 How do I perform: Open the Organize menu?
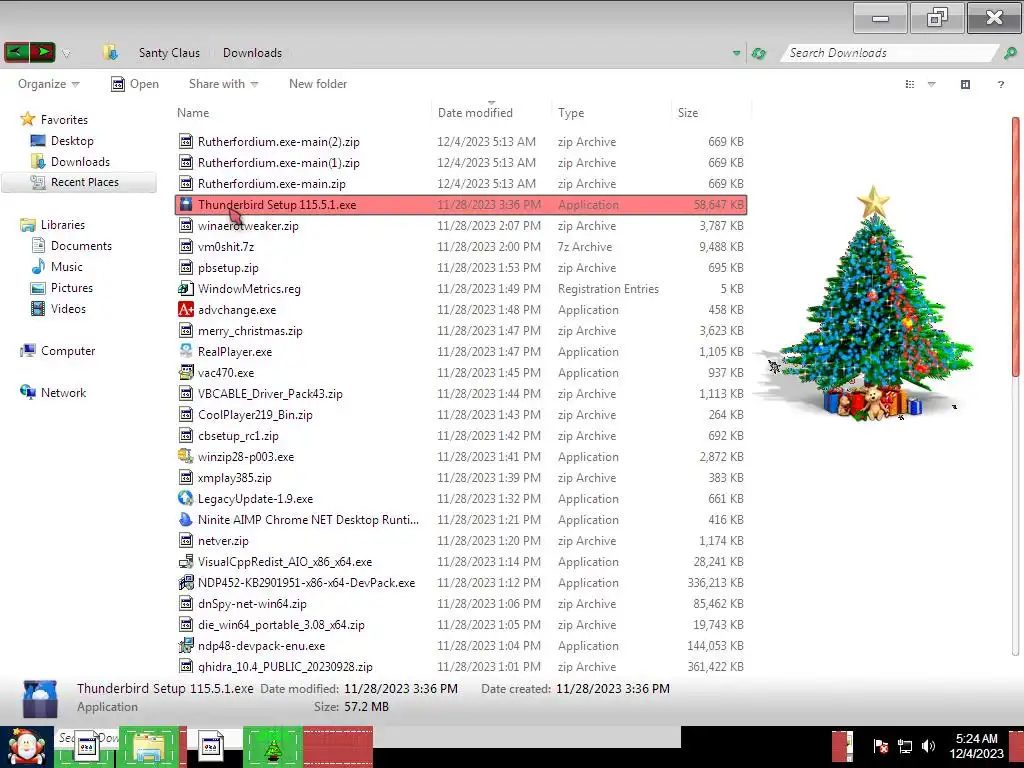[48, 84]
